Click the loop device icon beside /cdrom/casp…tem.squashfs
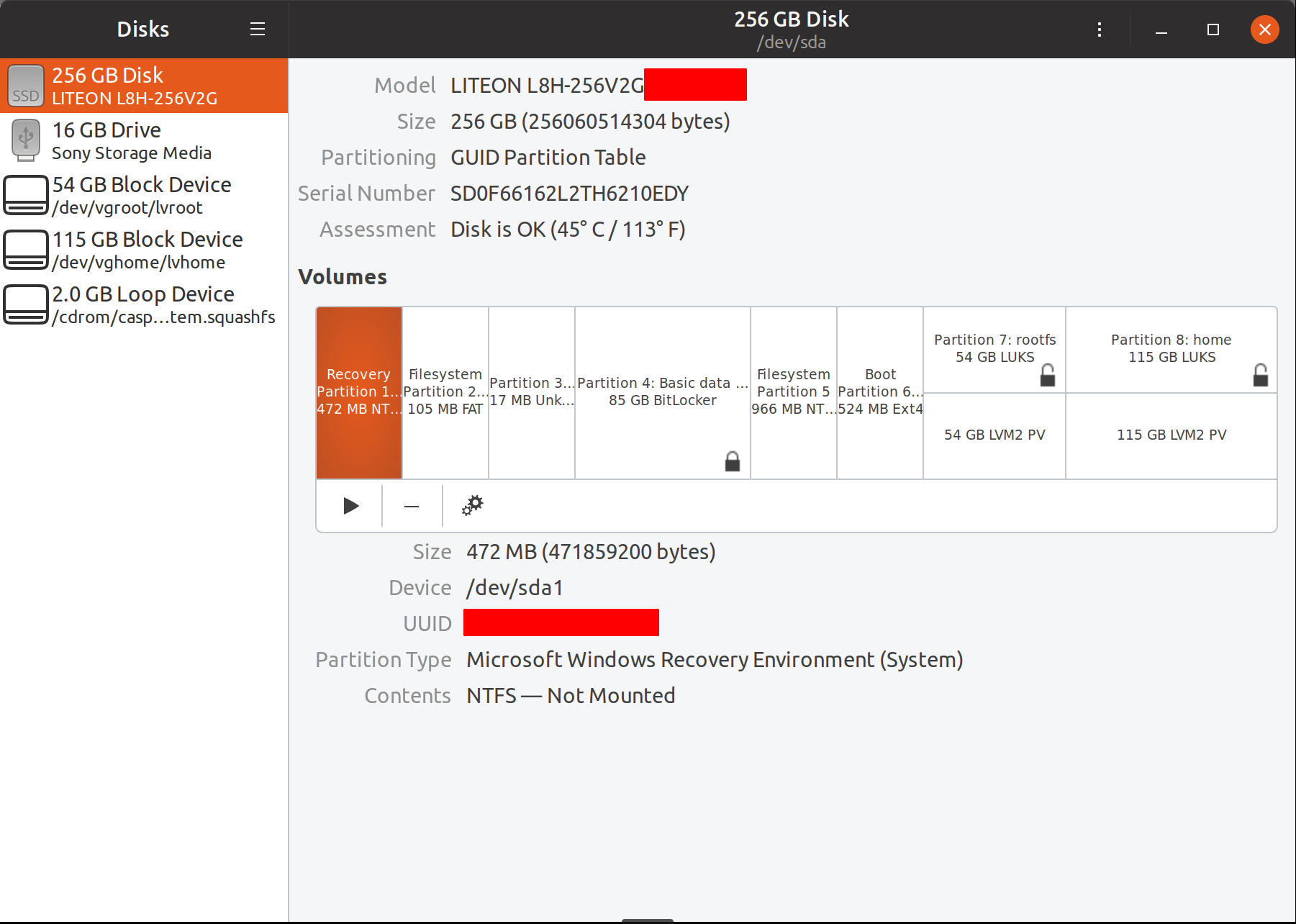This screenshot has height=924, width=1296. [26, 304]
